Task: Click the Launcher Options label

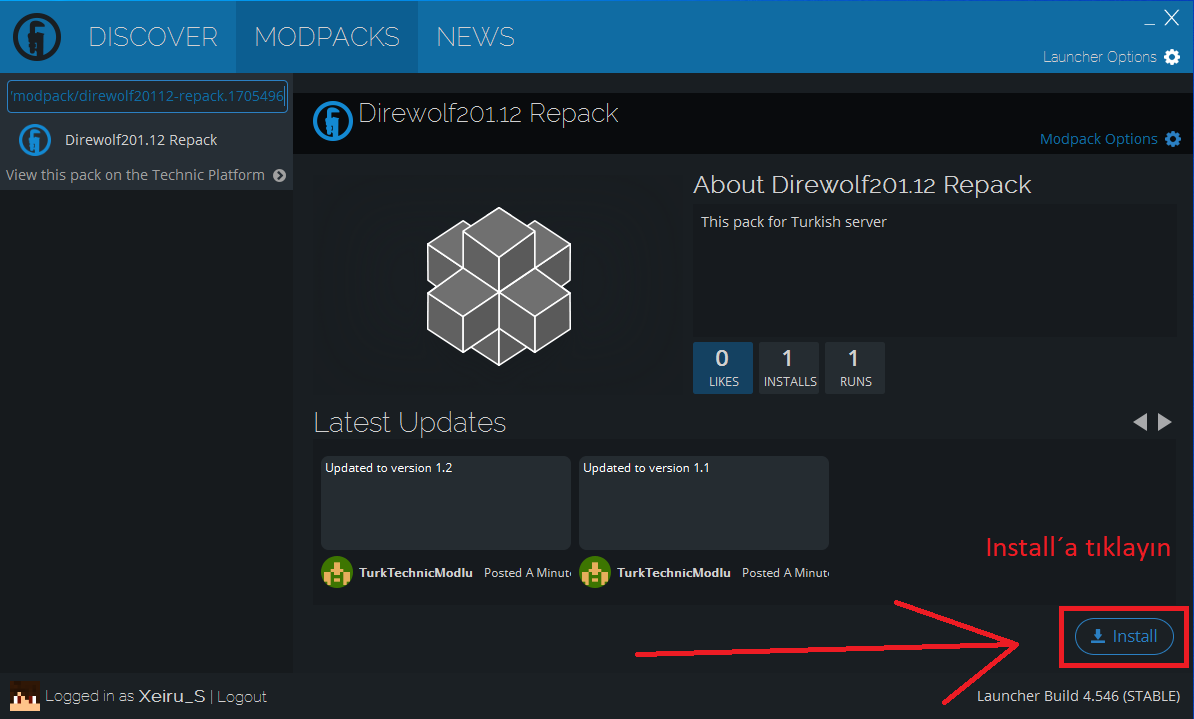Action: tap(1099, 57)
